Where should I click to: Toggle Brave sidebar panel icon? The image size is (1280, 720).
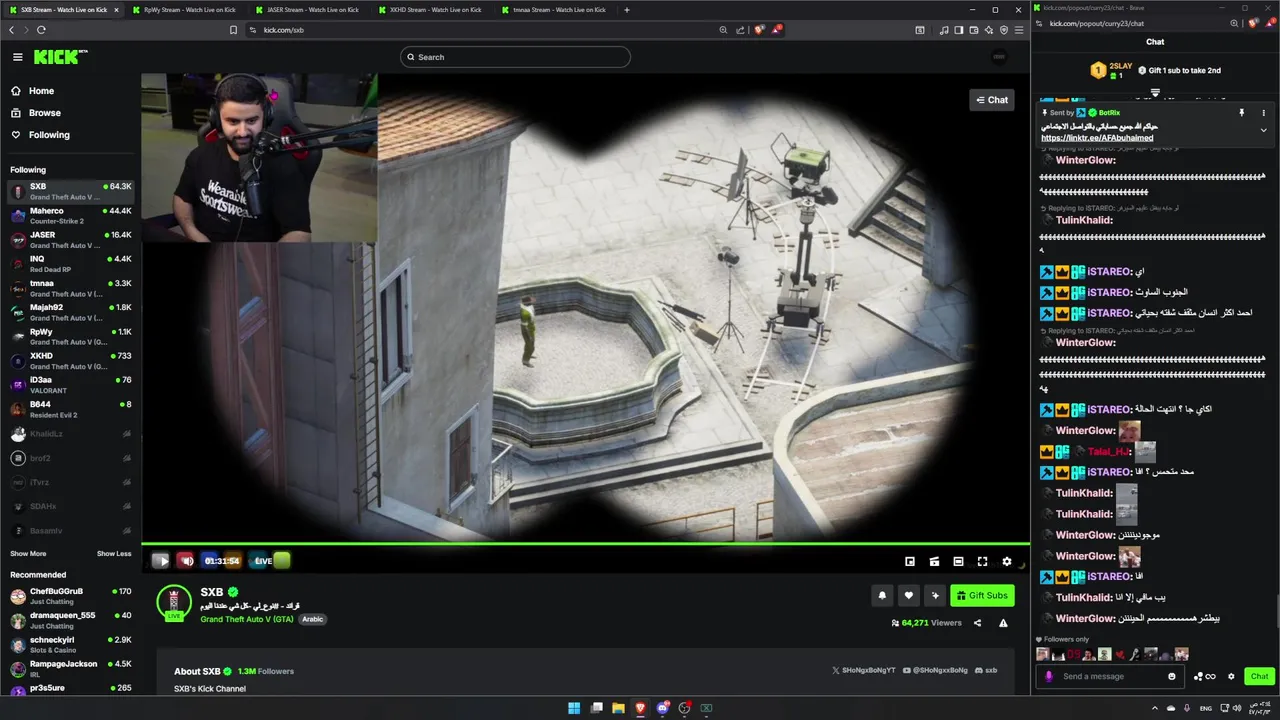click(x=959, y=30)
